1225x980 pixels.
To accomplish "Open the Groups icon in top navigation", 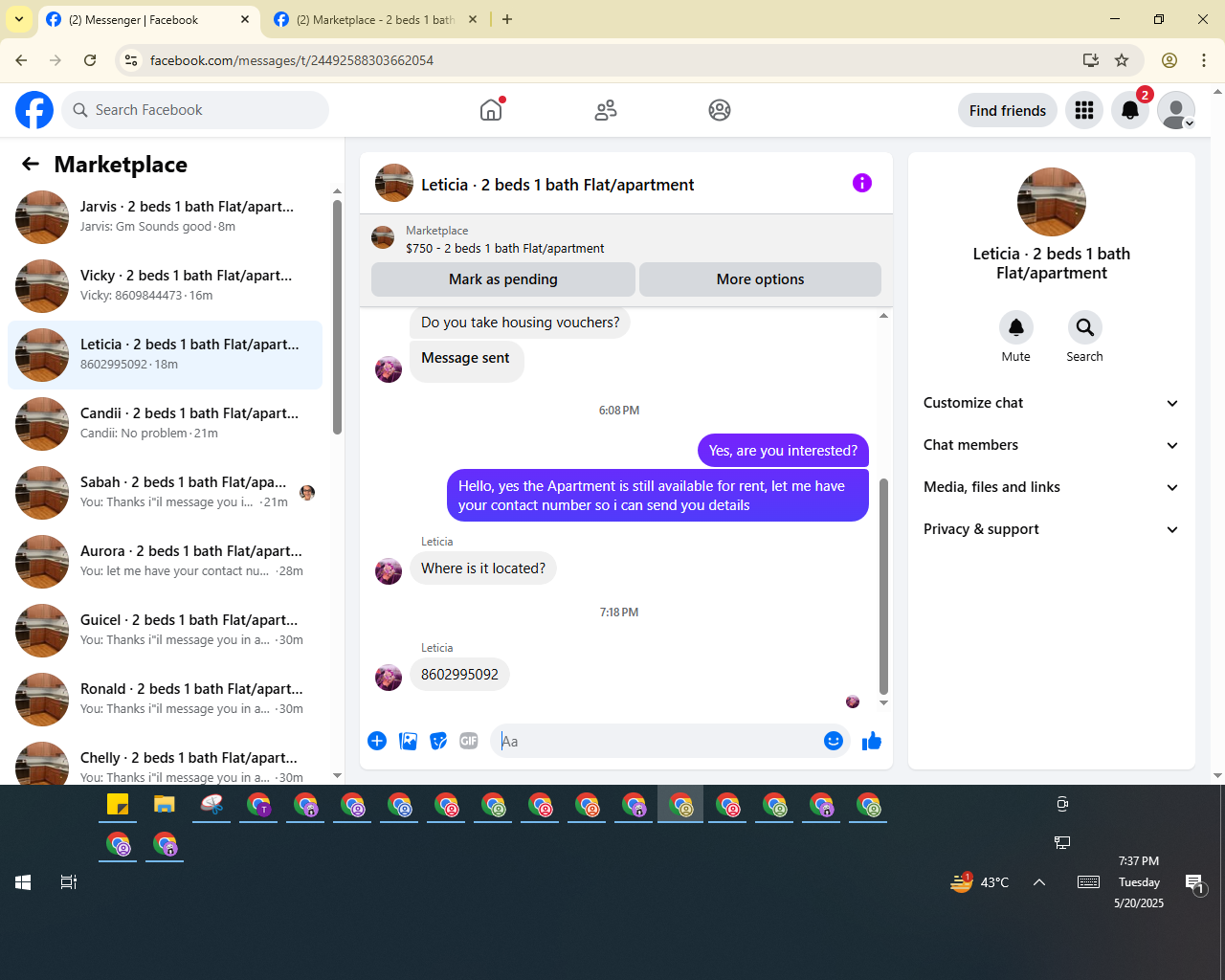I will point(720,110).
